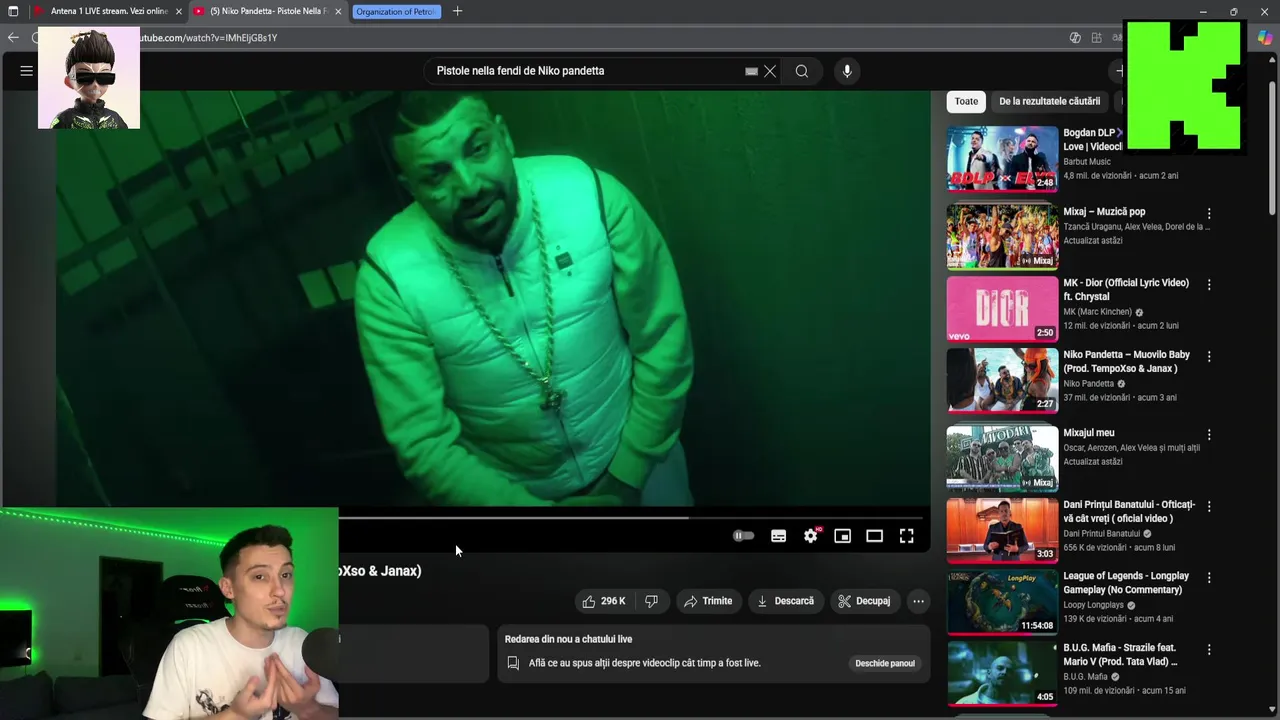Screen dimensions: 1280x720
Task: Click the 296 K like count text
Action: coord(613,601)
